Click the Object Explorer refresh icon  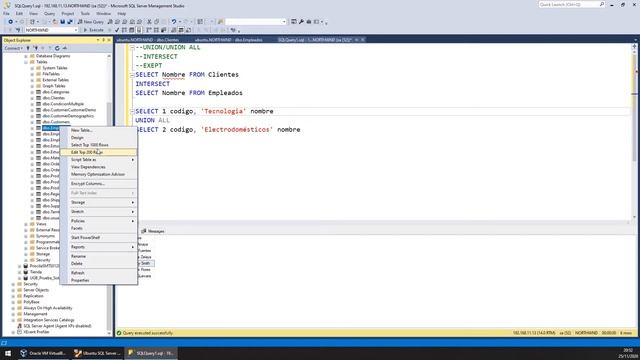57,48
